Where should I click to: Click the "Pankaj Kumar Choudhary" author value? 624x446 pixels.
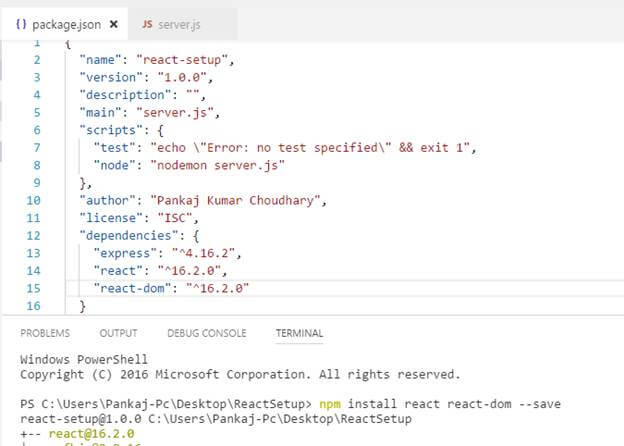(x=236, y=201)
